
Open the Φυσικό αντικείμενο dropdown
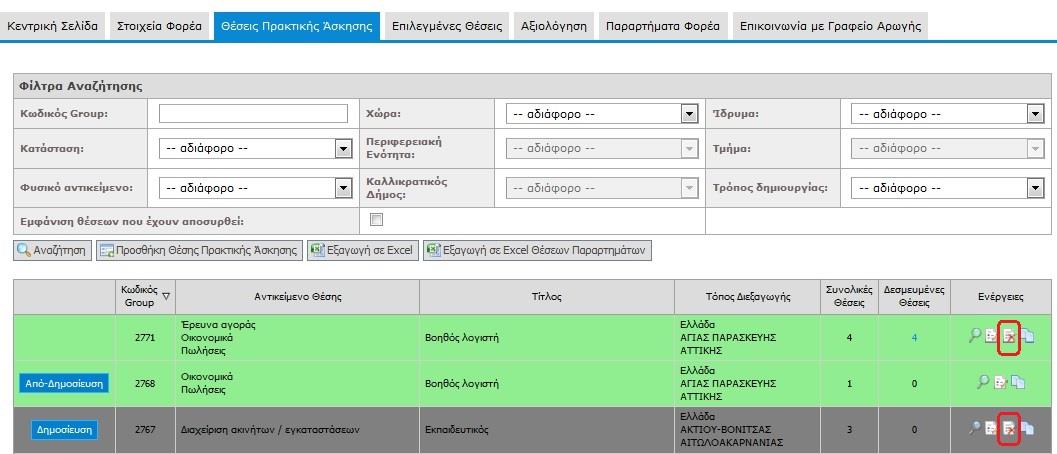coord(255,188)
